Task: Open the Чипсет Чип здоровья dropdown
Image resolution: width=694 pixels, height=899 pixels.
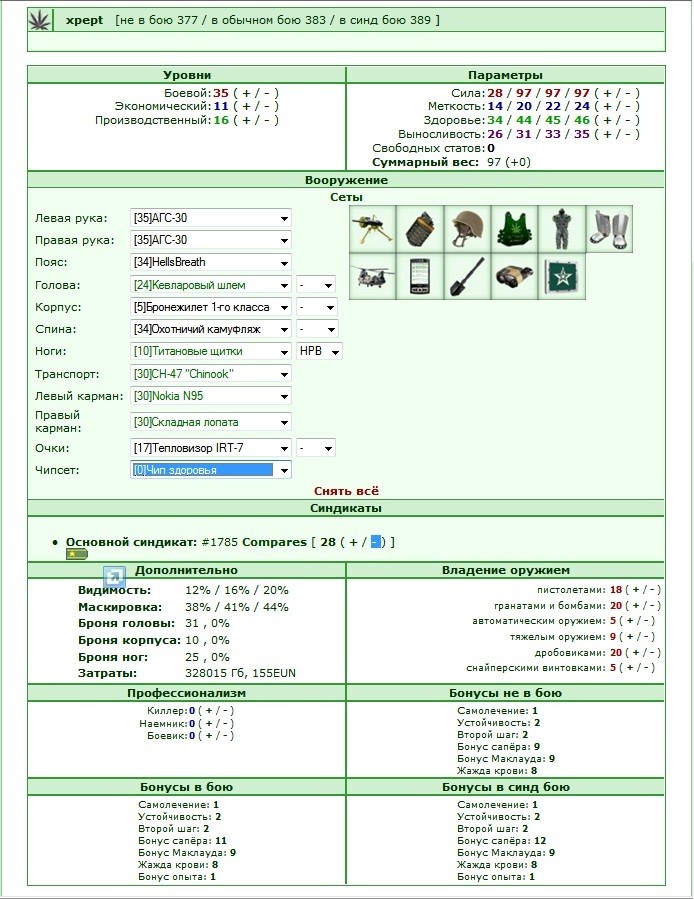Action: point(210,470)
